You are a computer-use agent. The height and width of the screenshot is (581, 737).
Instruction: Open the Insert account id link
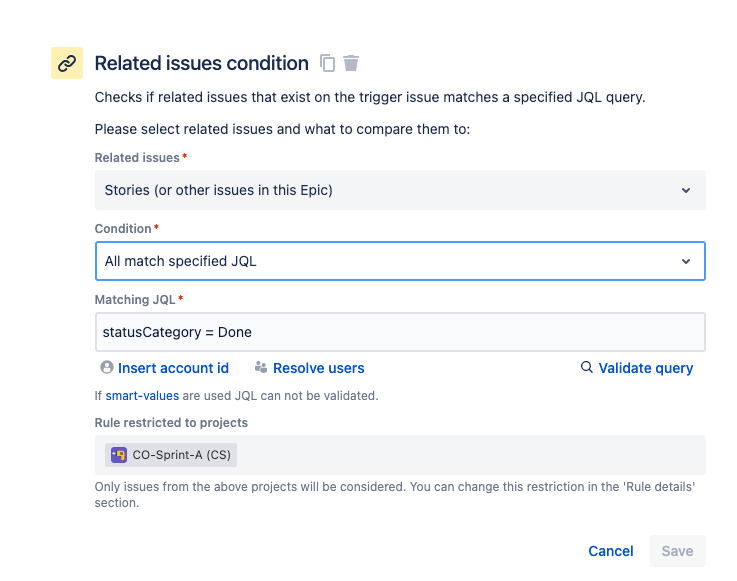point(173,368)
